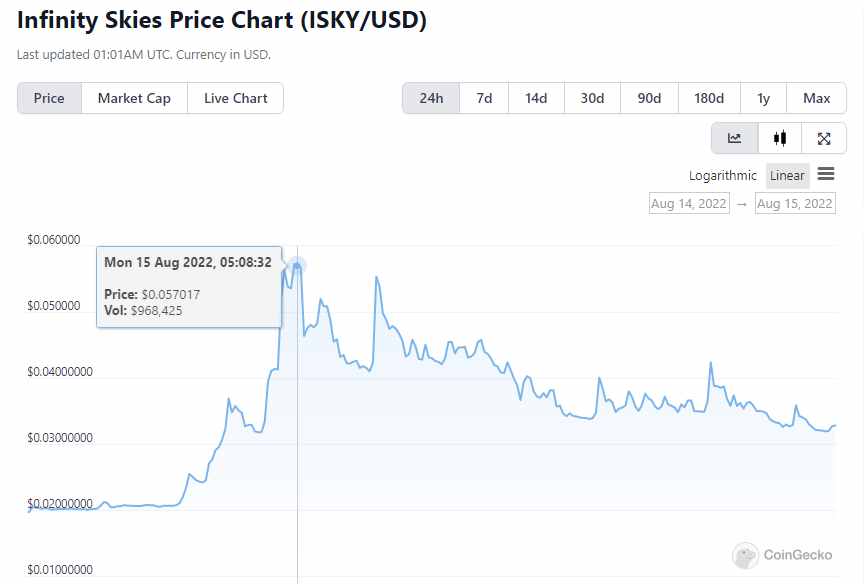Image resolution: width=864 pixels, height=584 pixels.
Task: Toggle Linear scale option
Action: (x=787, y=175)
